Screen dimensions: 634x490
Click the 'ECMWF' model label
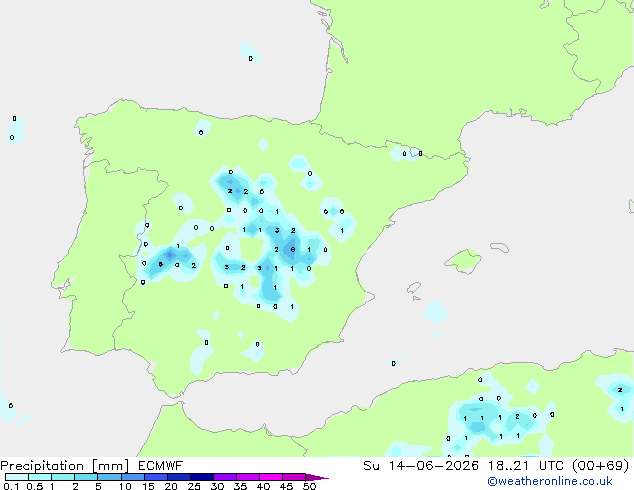[161, 466]
